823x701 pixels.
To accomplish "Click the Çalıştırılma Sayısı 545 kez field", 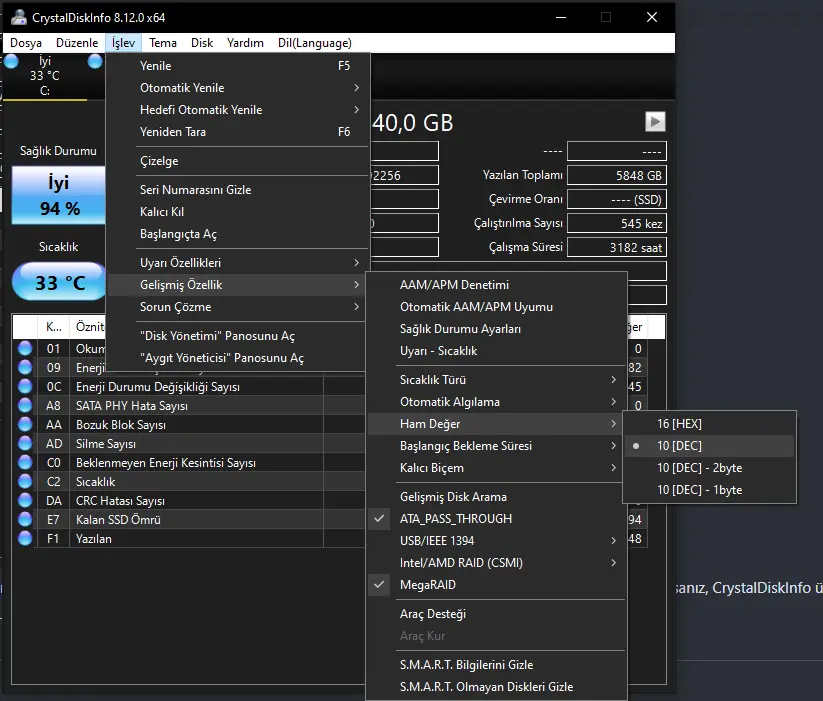I will coord(617,223).
